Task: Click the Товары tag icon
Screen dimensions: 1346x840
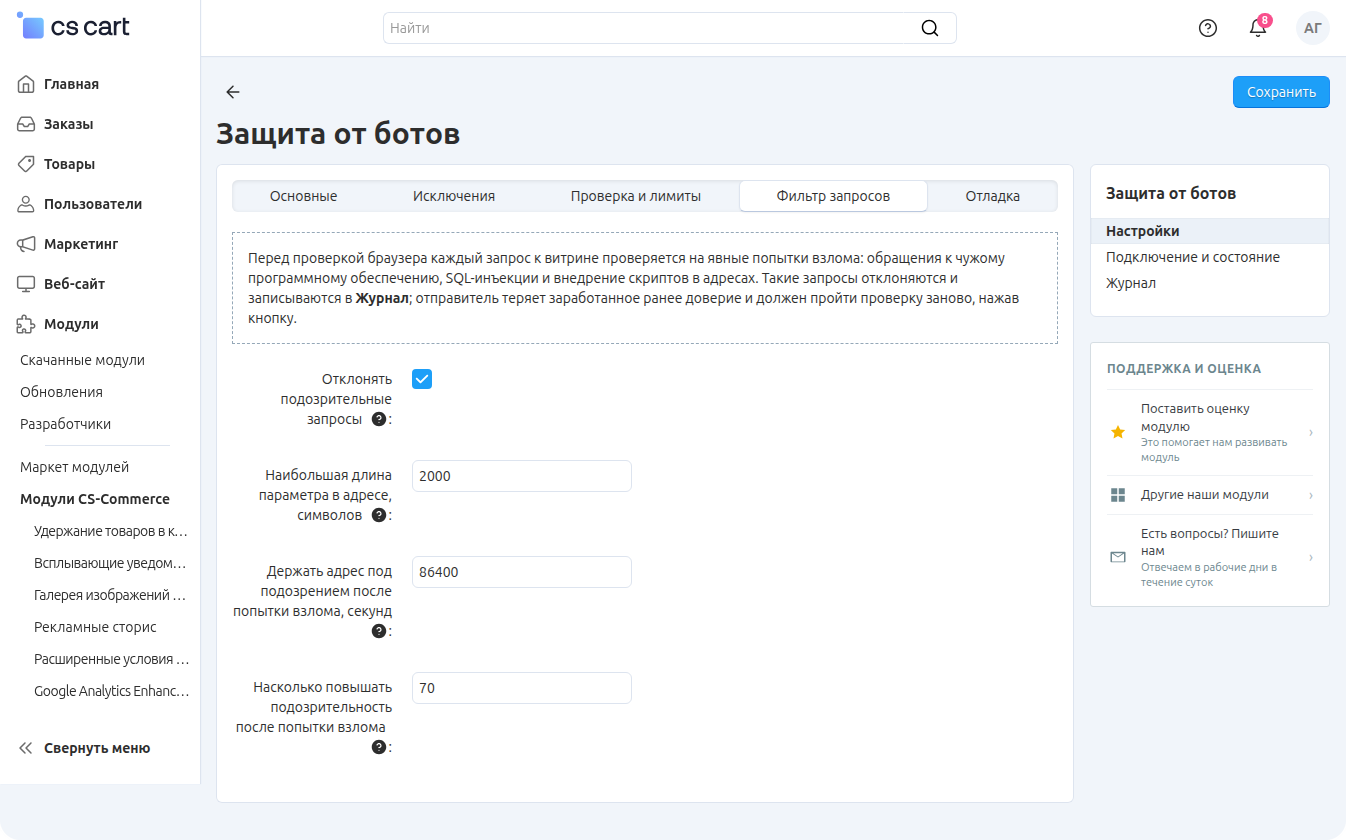Action: 27,164
